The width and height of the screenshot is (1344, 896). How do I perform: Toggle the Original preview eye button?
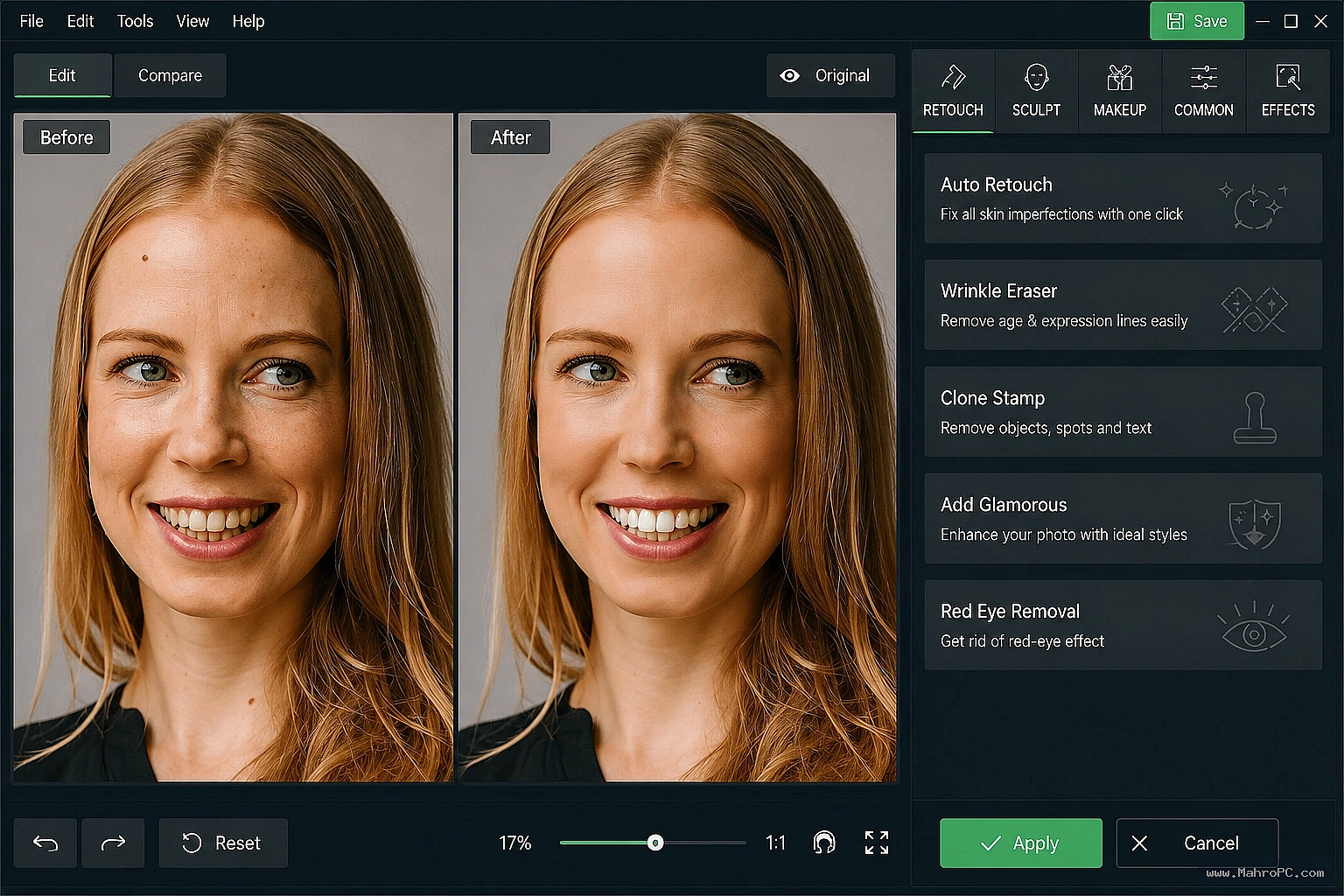(x=830, y=75)
